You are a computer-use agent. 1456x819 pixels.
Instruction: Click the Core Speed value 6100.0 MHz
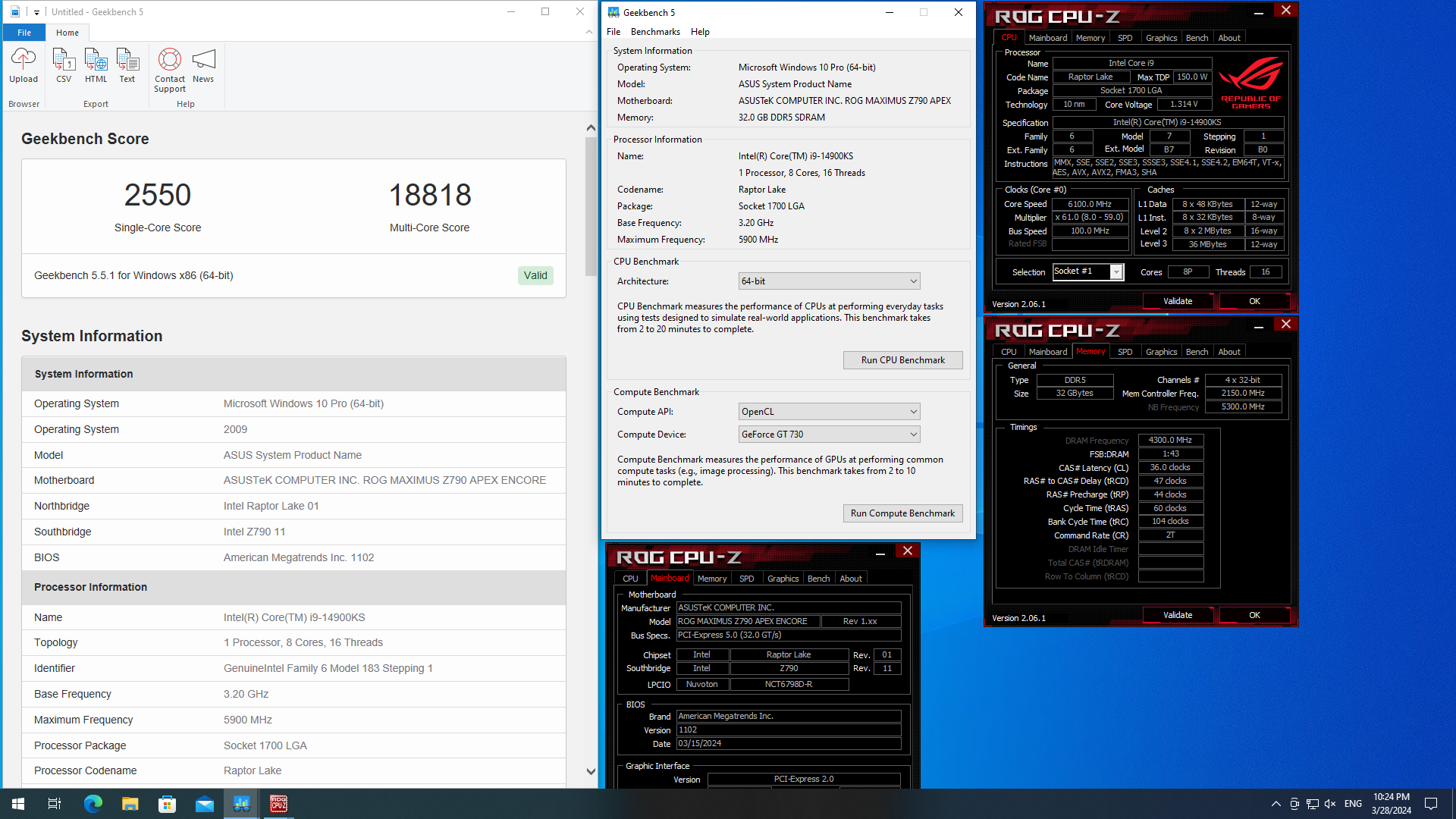1090,205
